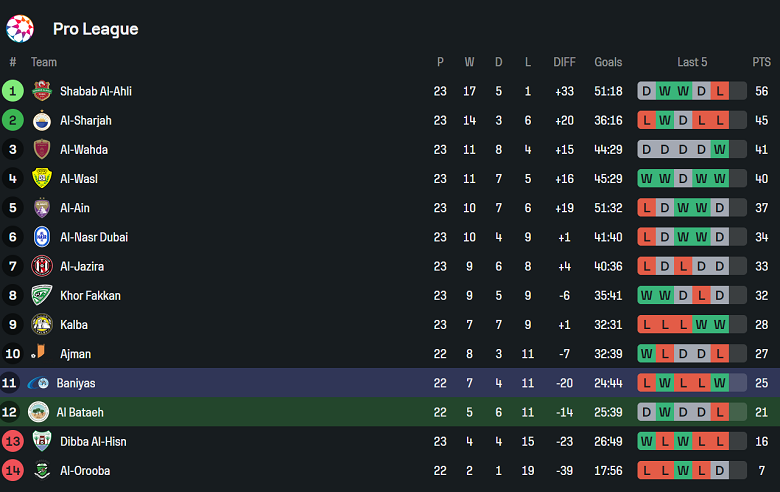Click the Pro League logo icon
The width and height of the screenshot is (780, 492).
(20, 29)
